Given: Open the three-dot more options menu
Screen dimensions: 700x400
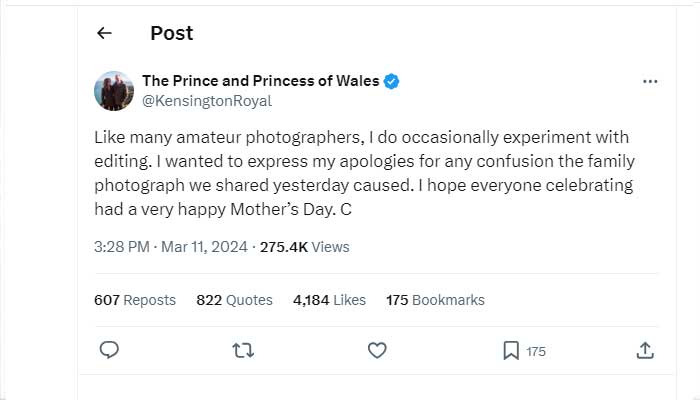Looking at the screenshot, I should 650,82.
